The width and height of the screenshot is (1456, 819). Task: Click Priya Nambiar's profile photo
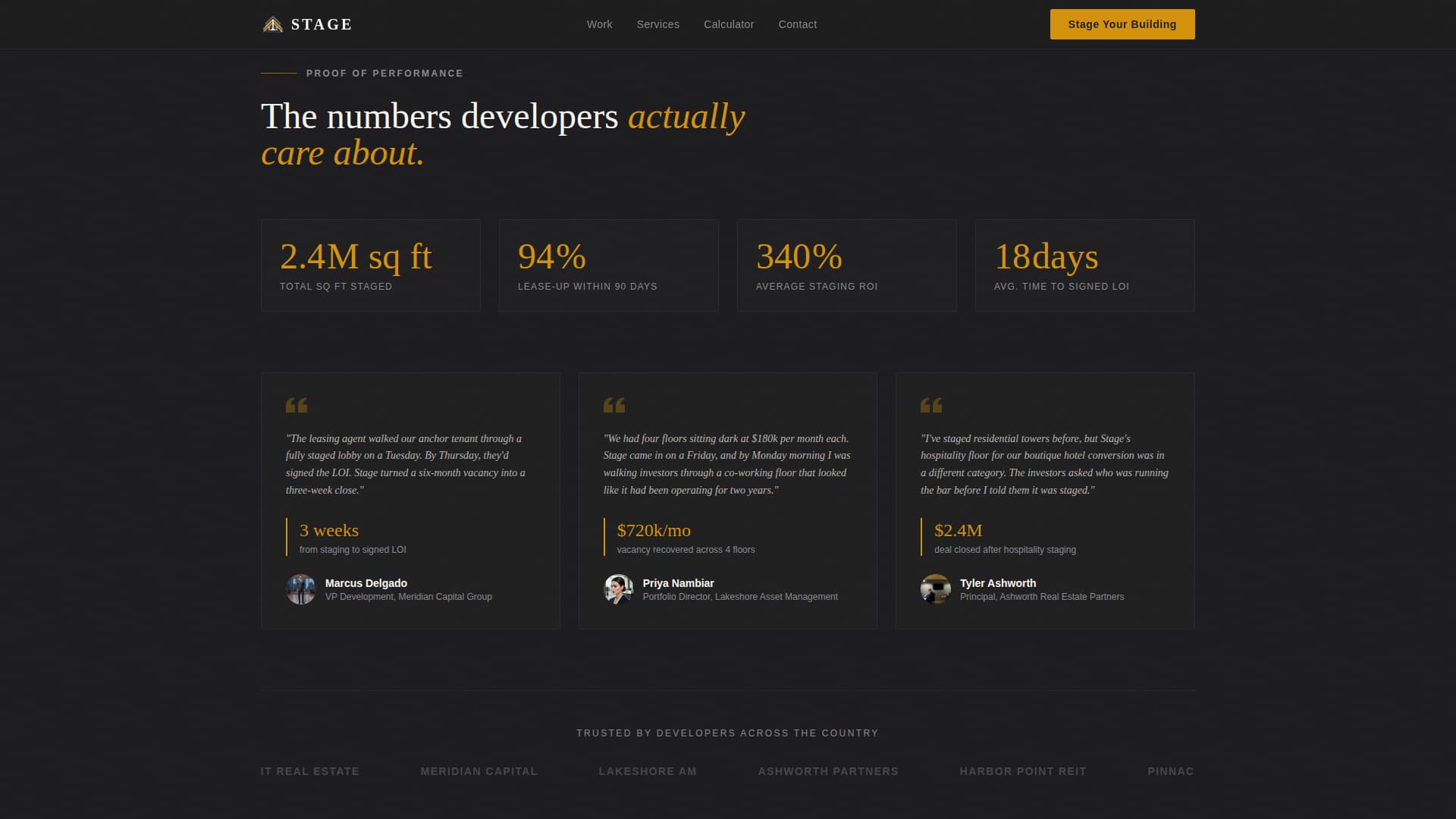pos(620,589)
